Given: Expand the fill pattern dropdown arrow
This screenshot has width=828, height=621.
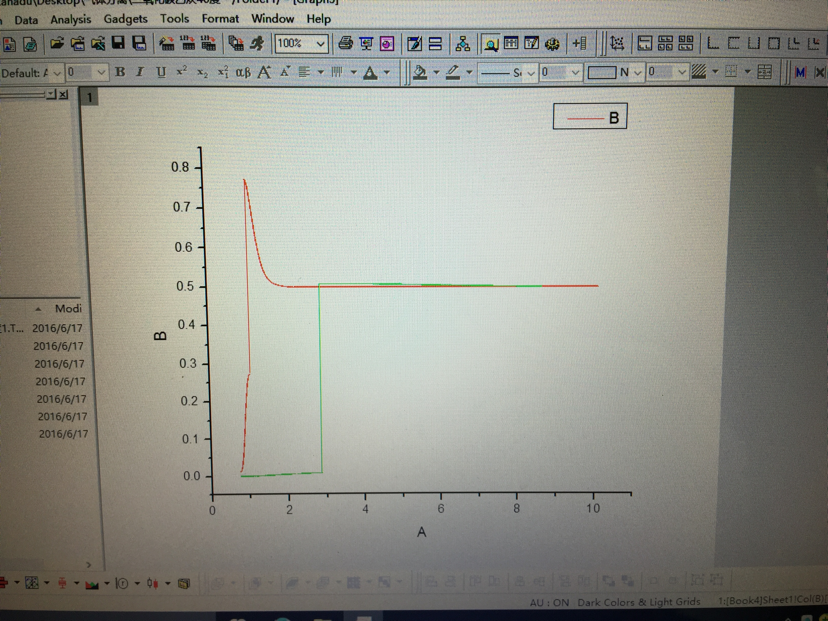Looking at the screenshot, I should [x=716, y=71].
